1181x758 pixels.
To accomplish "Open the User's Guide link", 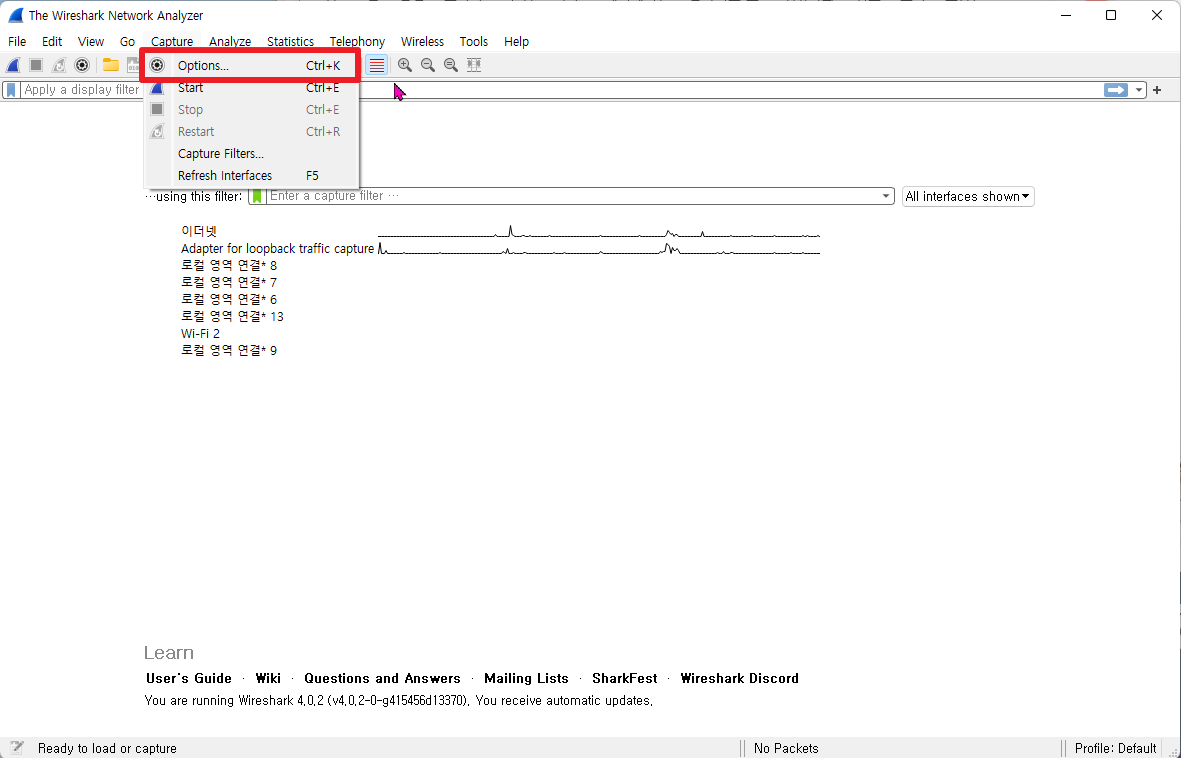I will tap(189, 678).
